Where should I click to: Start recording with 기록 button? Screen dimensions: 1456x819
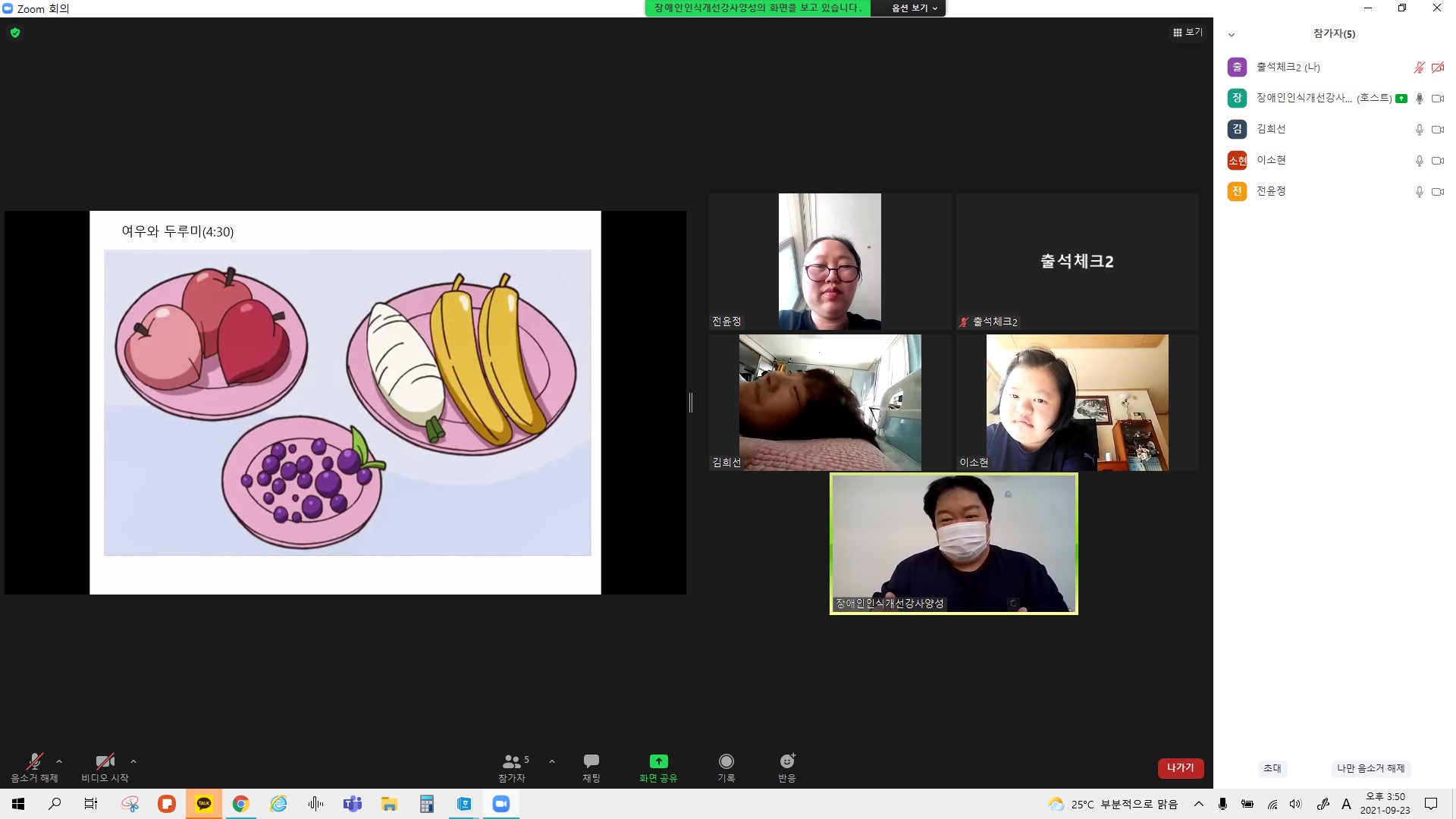tap(726, 767)
